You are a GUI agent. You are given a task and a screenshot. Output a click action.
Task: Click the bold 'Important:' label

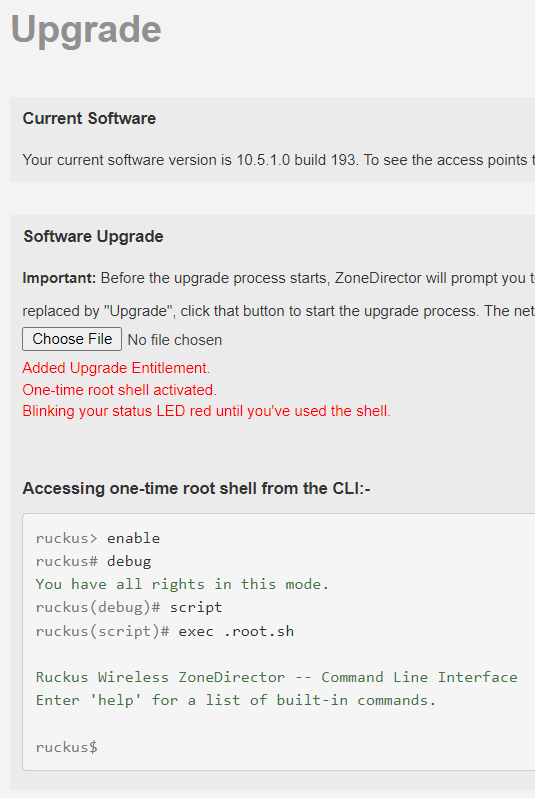point(59,278)
